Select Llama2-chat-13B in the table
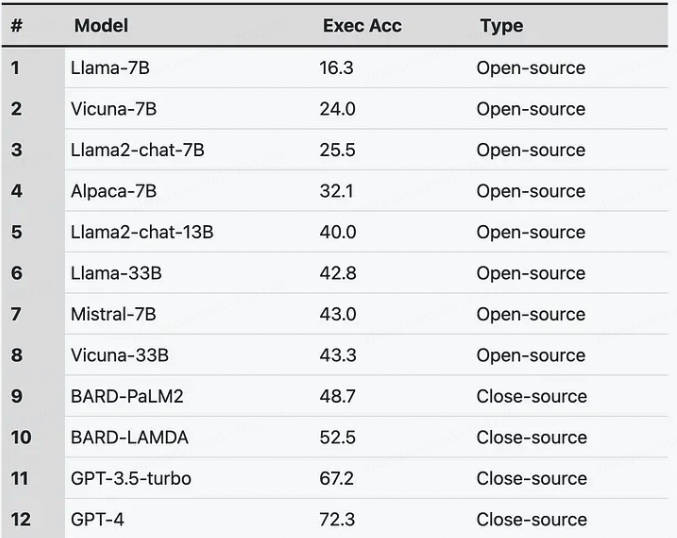Image resolution: width=677 pixels, height=538 pixels. 142,232
